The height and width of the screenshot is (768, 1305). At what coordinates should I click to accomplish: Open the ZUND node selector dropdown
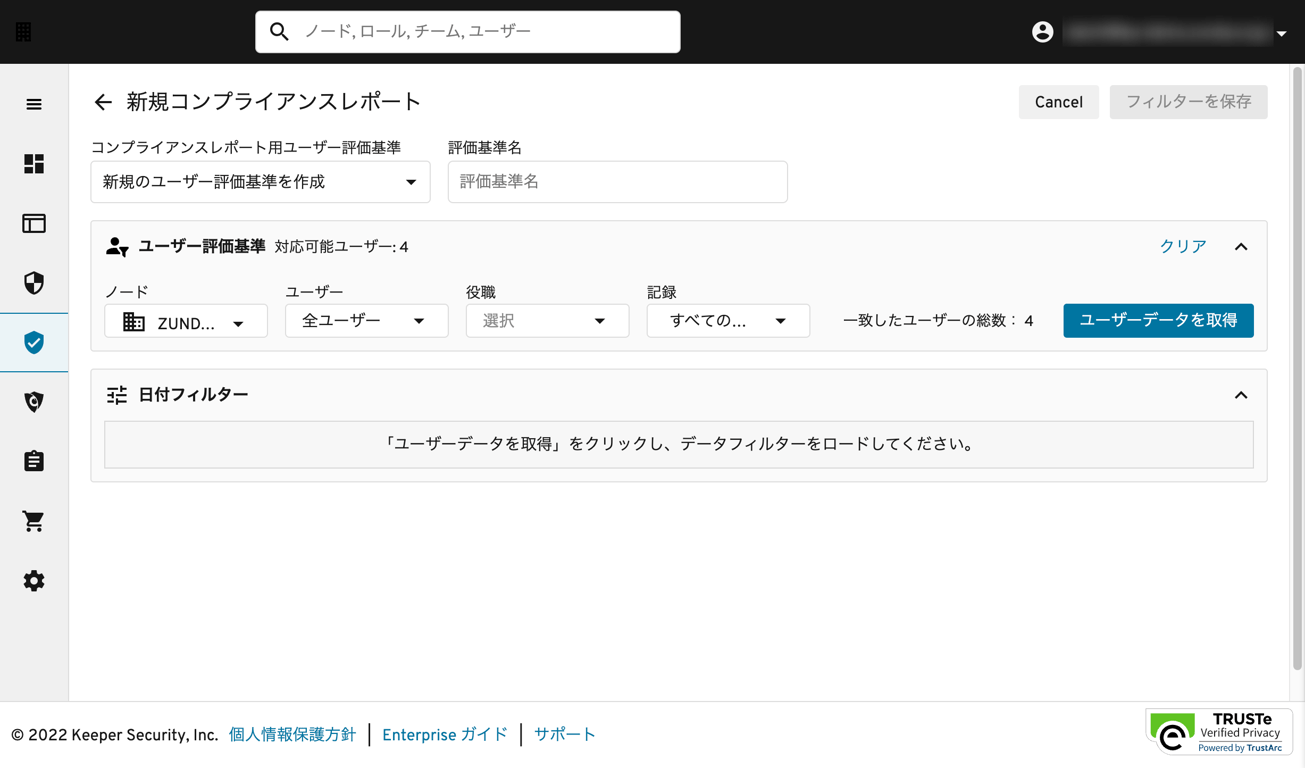185,321
